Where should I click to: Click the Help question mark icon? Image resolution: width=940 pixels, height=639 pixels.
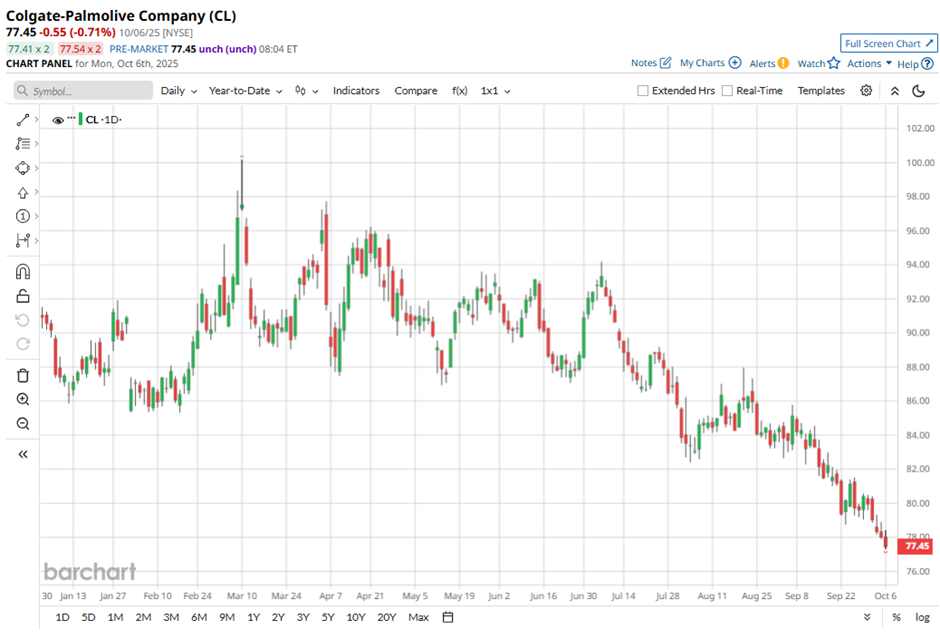[927, 64]
